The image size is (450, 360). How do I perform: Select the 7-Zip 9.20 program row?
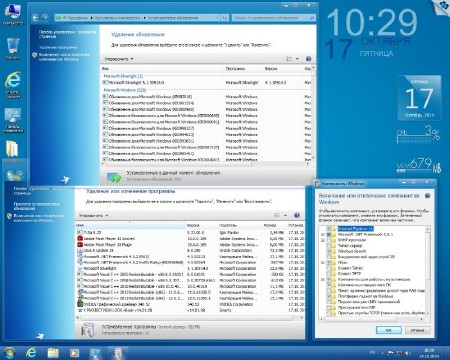pyautogui.click(x=190, y=232)
